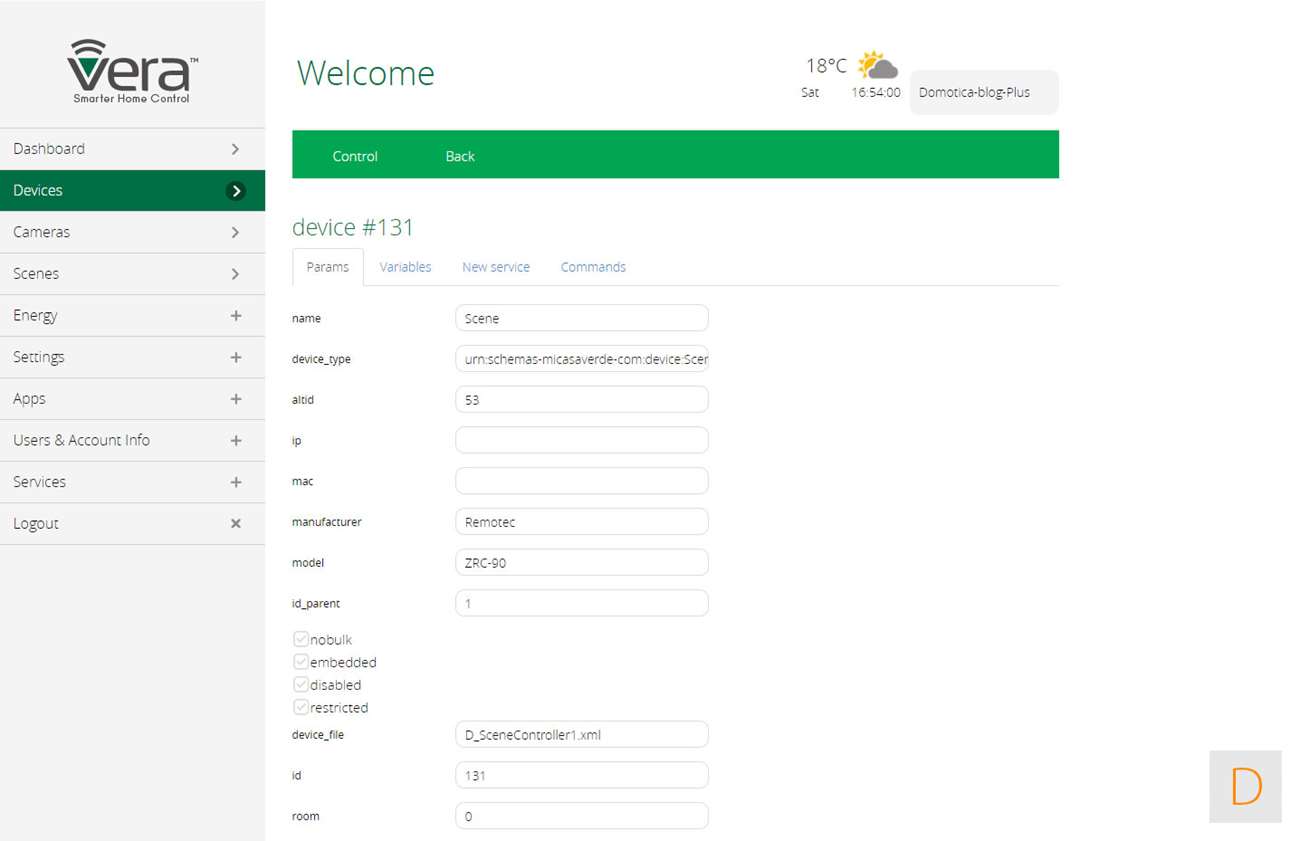Click the Control button

tap(355, 156)
